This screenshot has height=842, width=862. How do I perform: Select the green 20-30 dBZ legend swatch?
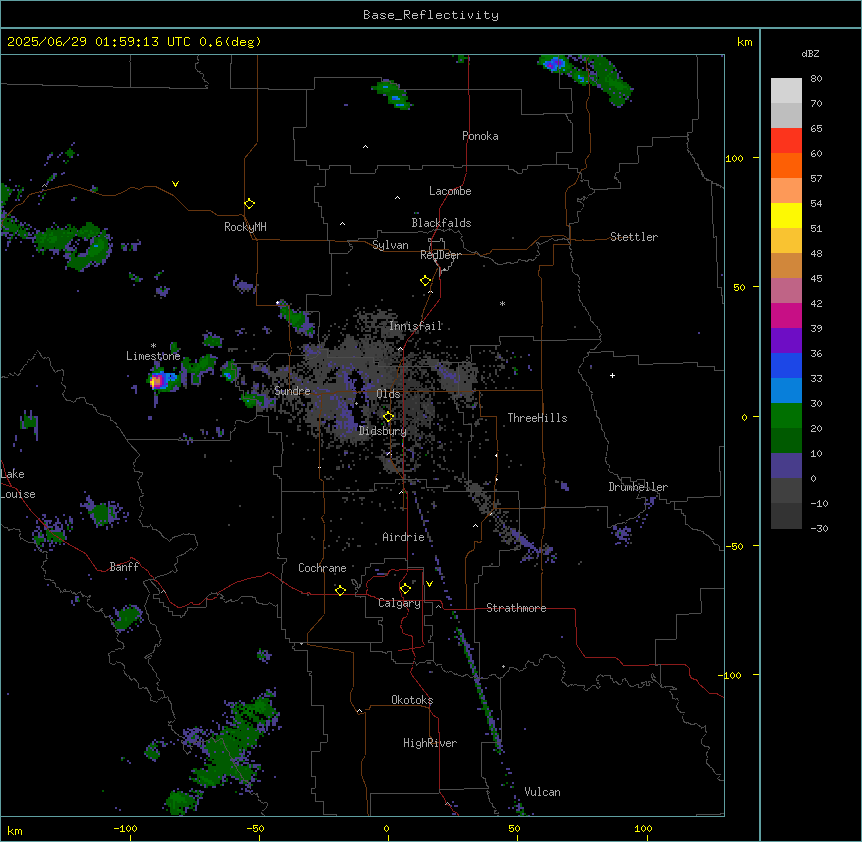786,416
